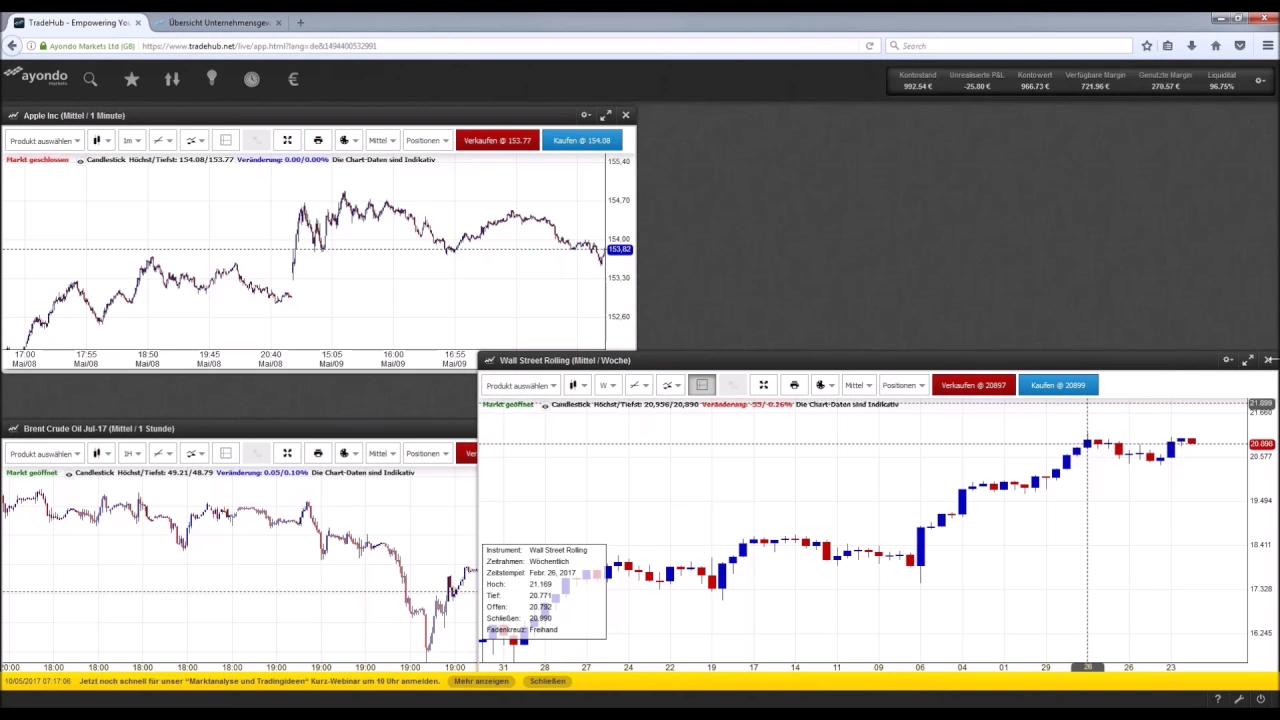Toggle crosshair grid in Apple chart toolbar
This screenshot has width=1280, height=720.
226,140
